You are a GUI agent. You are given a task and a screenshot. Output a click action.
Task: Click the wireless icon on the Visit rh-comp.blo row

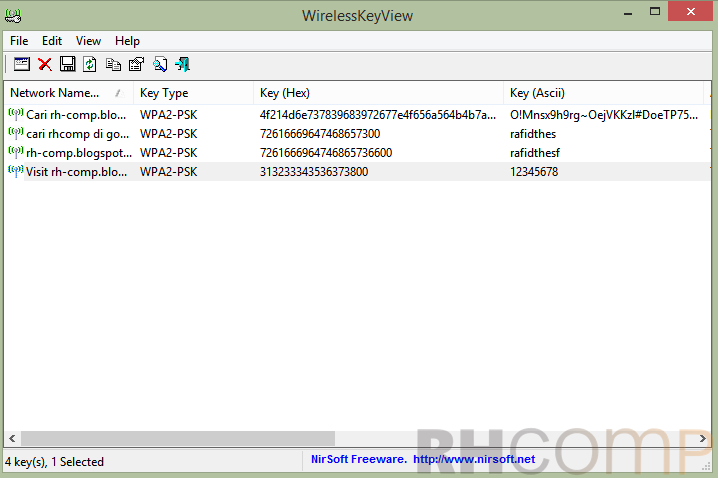16,171
